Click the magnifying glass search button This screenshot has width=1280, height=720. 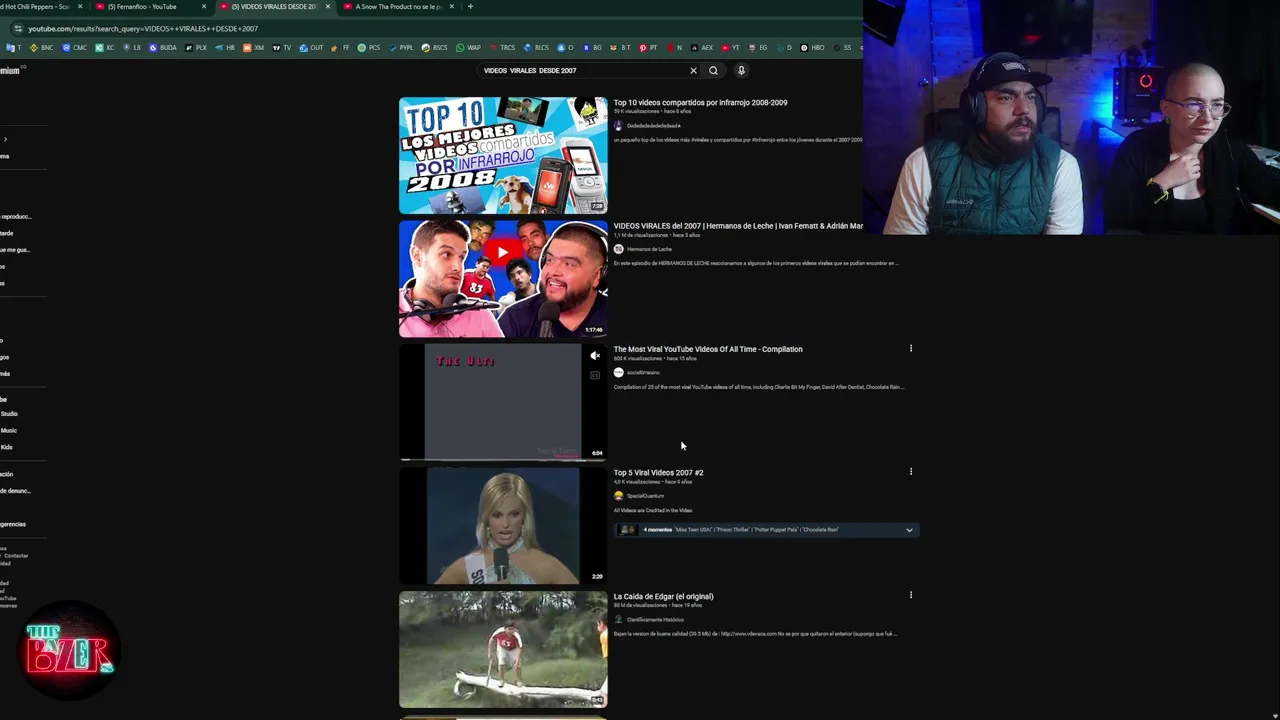tap(713, 70)
